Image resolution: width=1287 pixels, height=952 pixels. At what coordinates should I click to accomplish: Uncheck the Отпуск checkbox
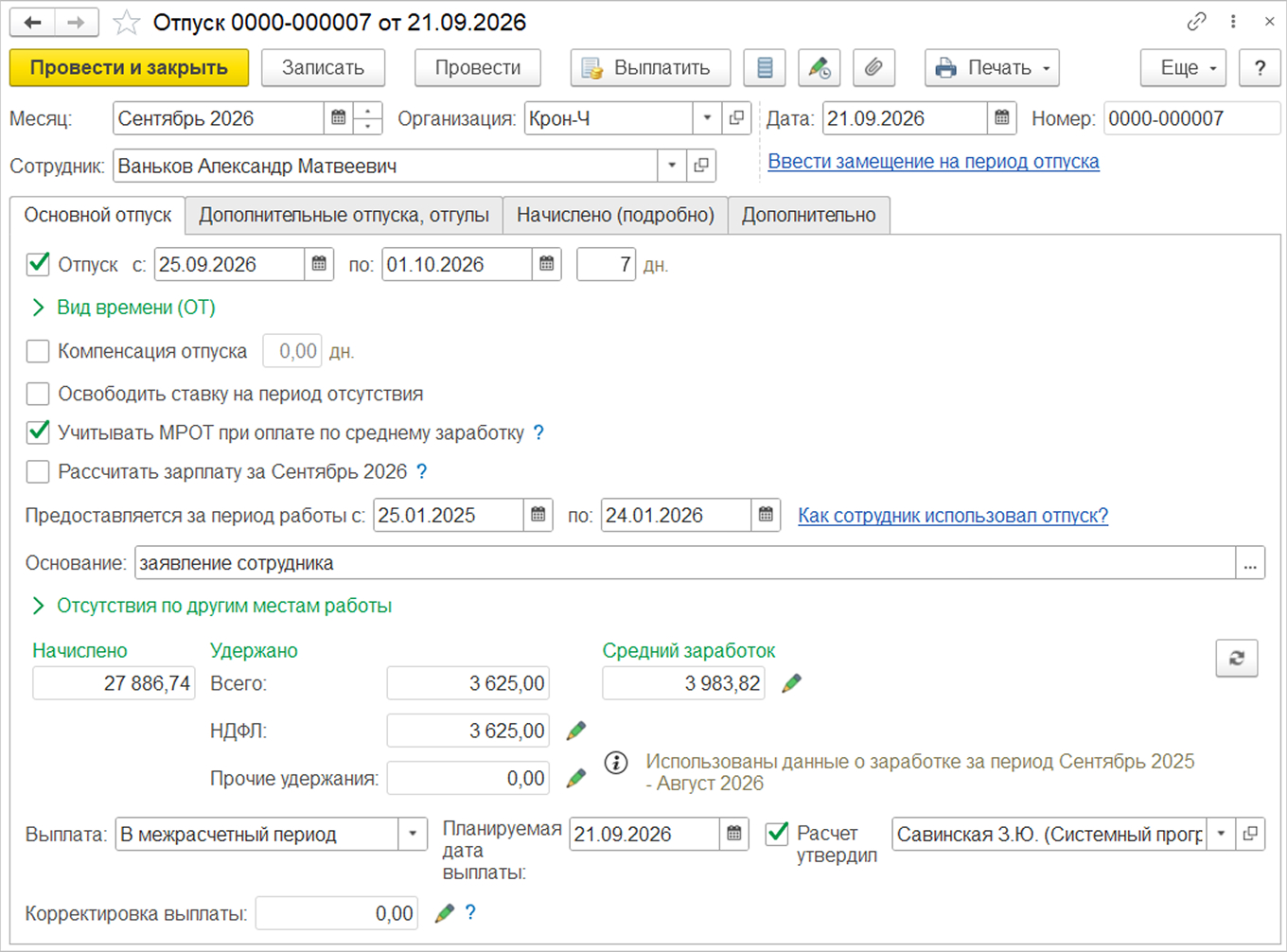point(38,264)
